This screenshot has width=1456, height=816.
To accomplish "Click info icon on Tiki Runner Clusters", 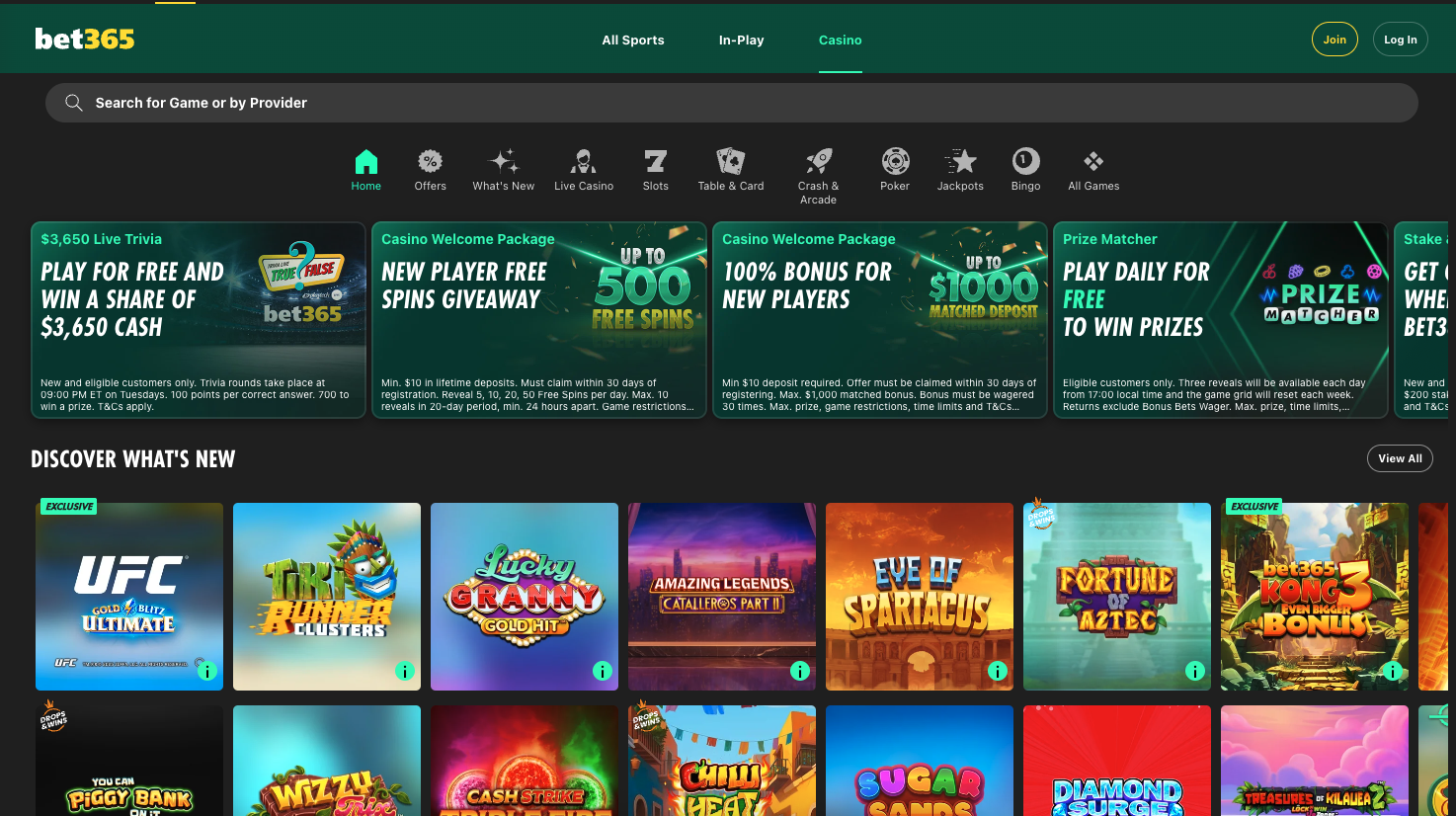I will [x=405, y=672].
